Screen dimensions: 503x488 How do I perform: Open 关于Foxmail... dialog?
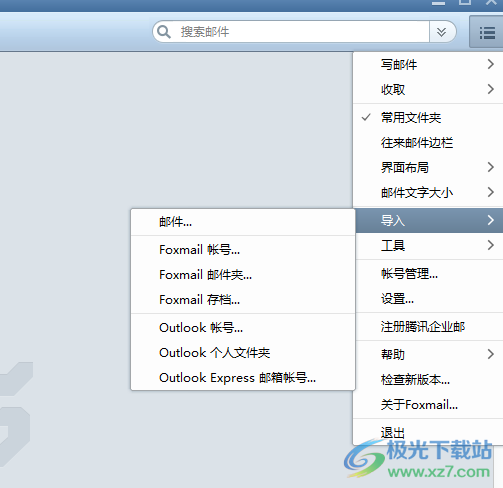pyautogui.click(x=429, y=404)
